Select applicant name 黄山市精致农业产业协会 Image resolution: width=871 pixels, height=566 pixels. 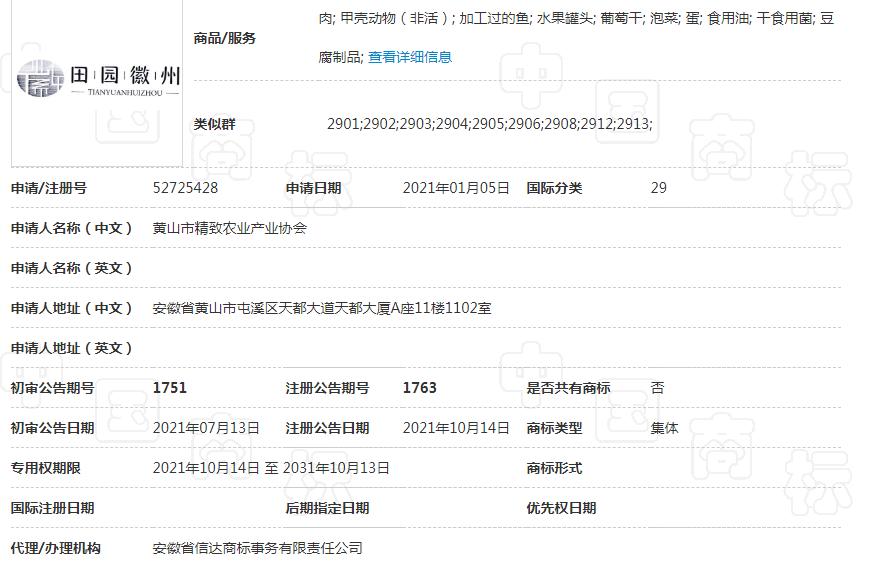coord(229,228)
